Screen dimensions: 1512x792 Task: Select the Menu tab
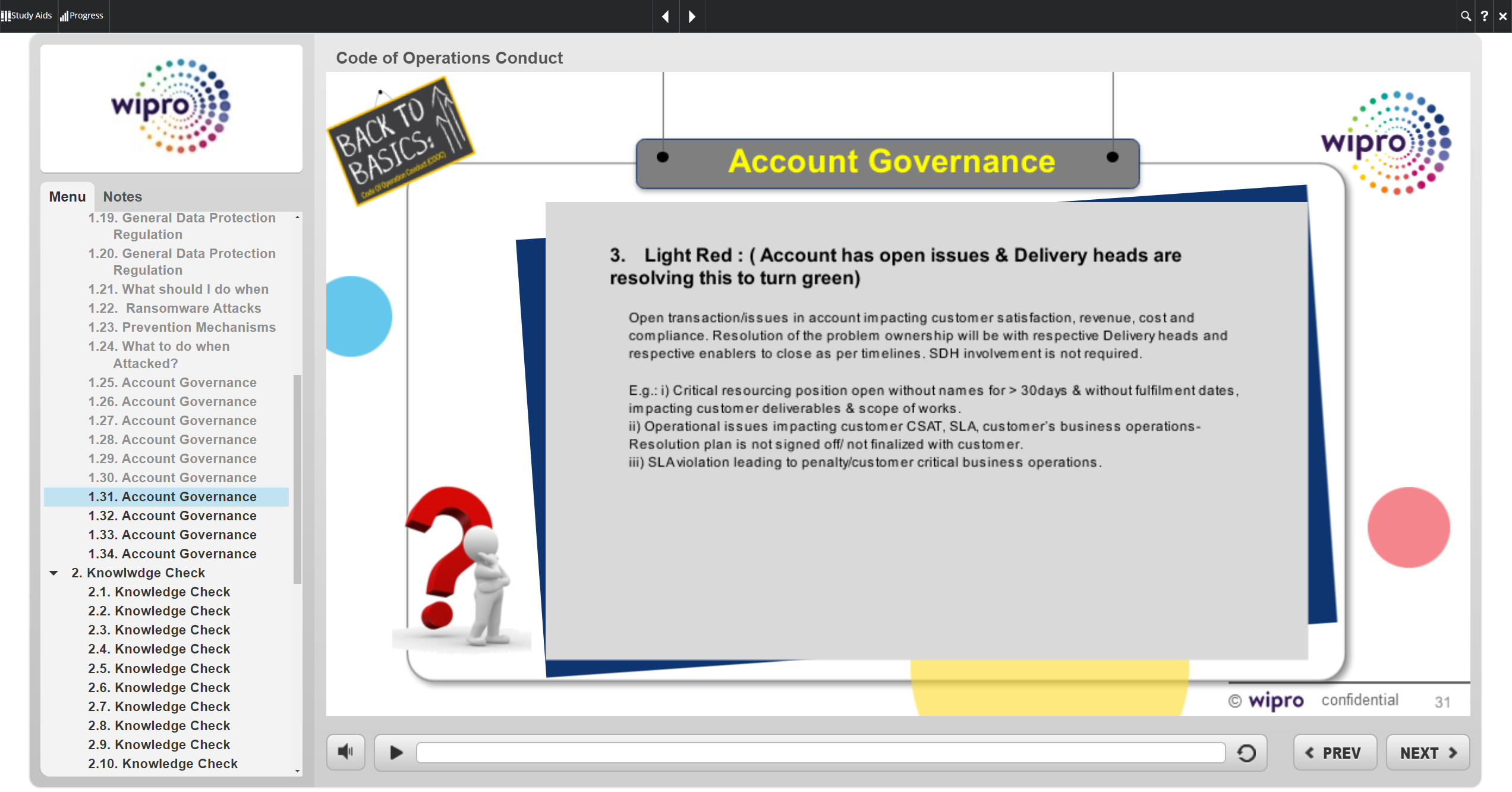point(67,196)
